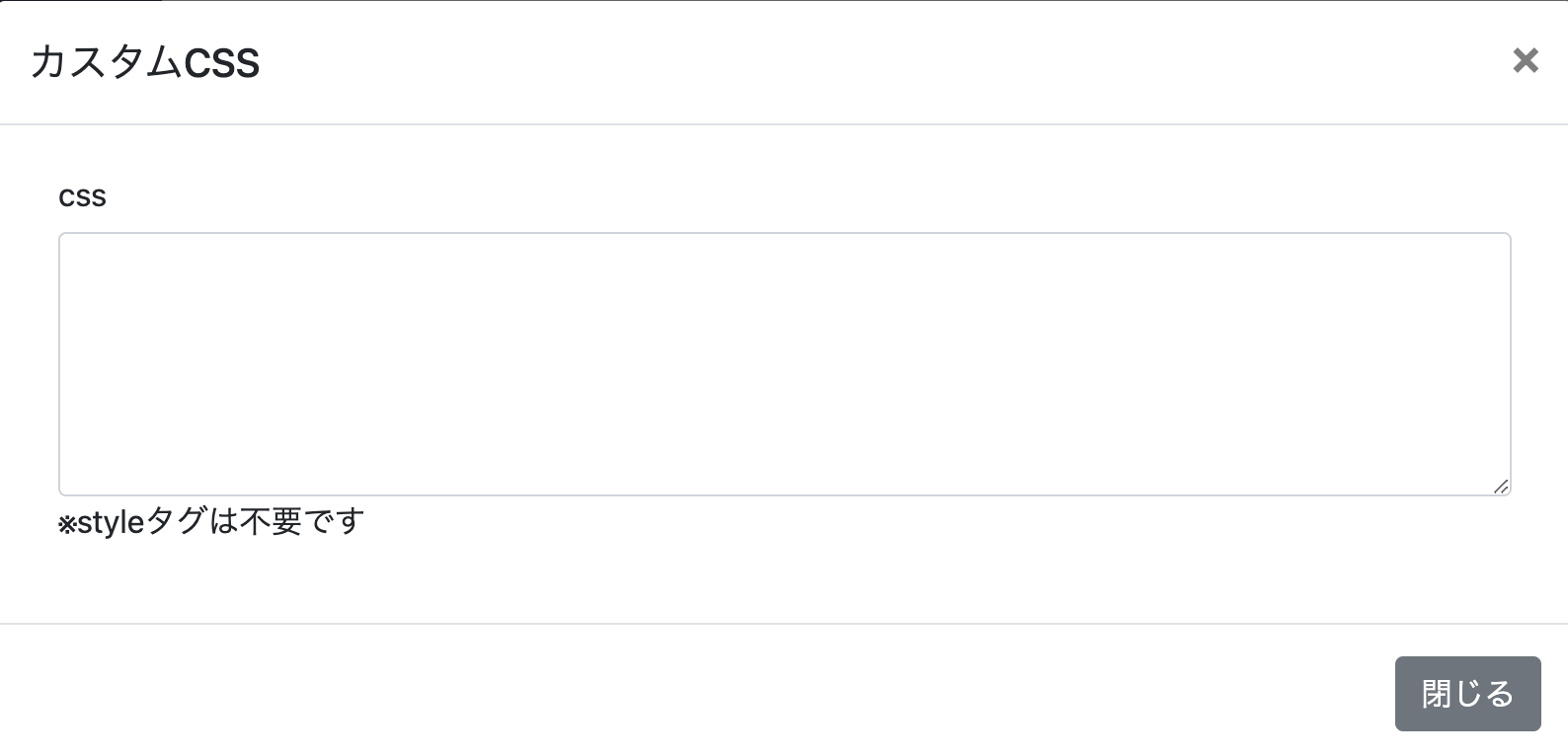Place cursor inside the custom CSS input box
This screenshot has width=1568, height=756.
(784, 364)
